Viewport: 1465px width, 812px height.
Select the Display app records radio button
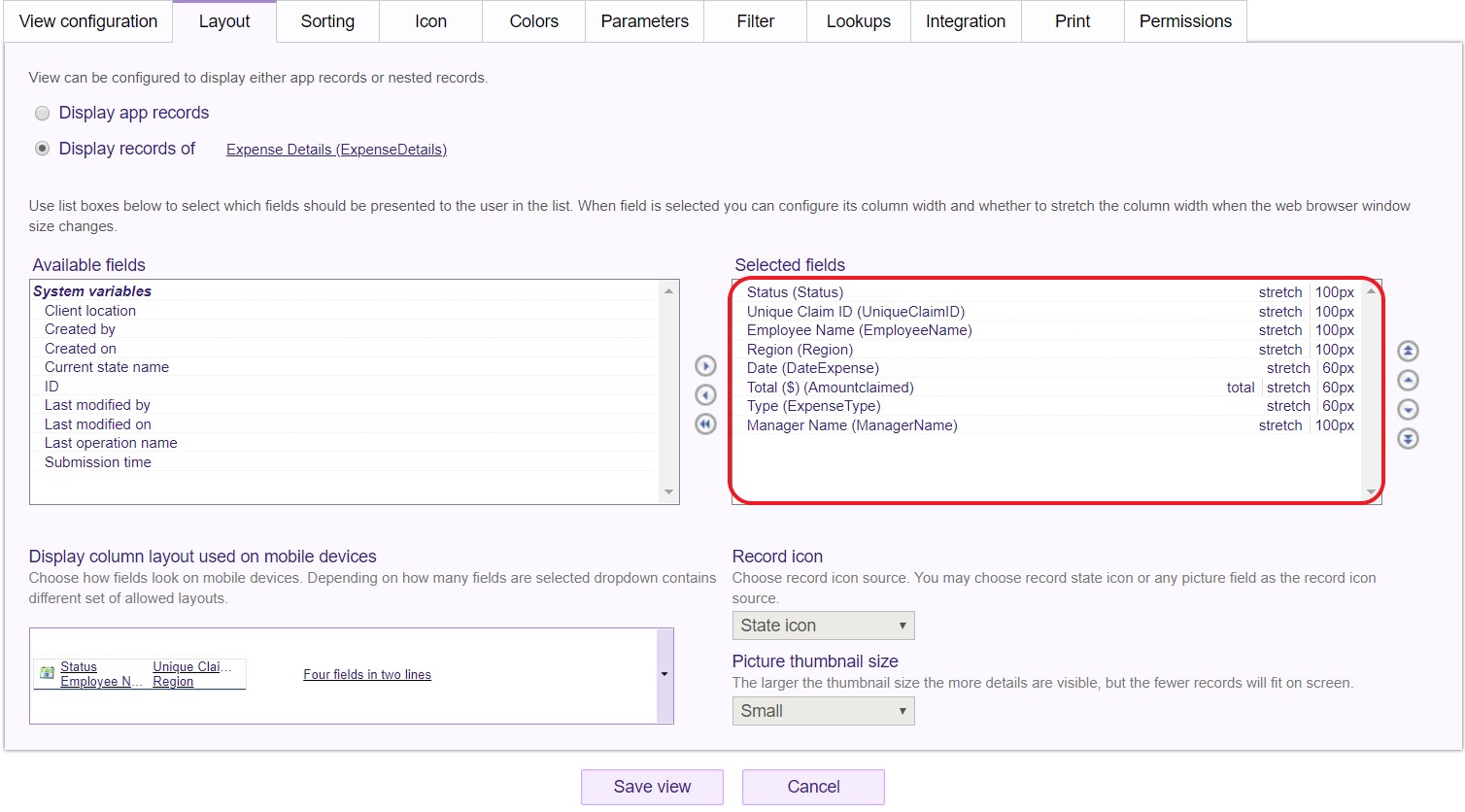coord(43,114)
